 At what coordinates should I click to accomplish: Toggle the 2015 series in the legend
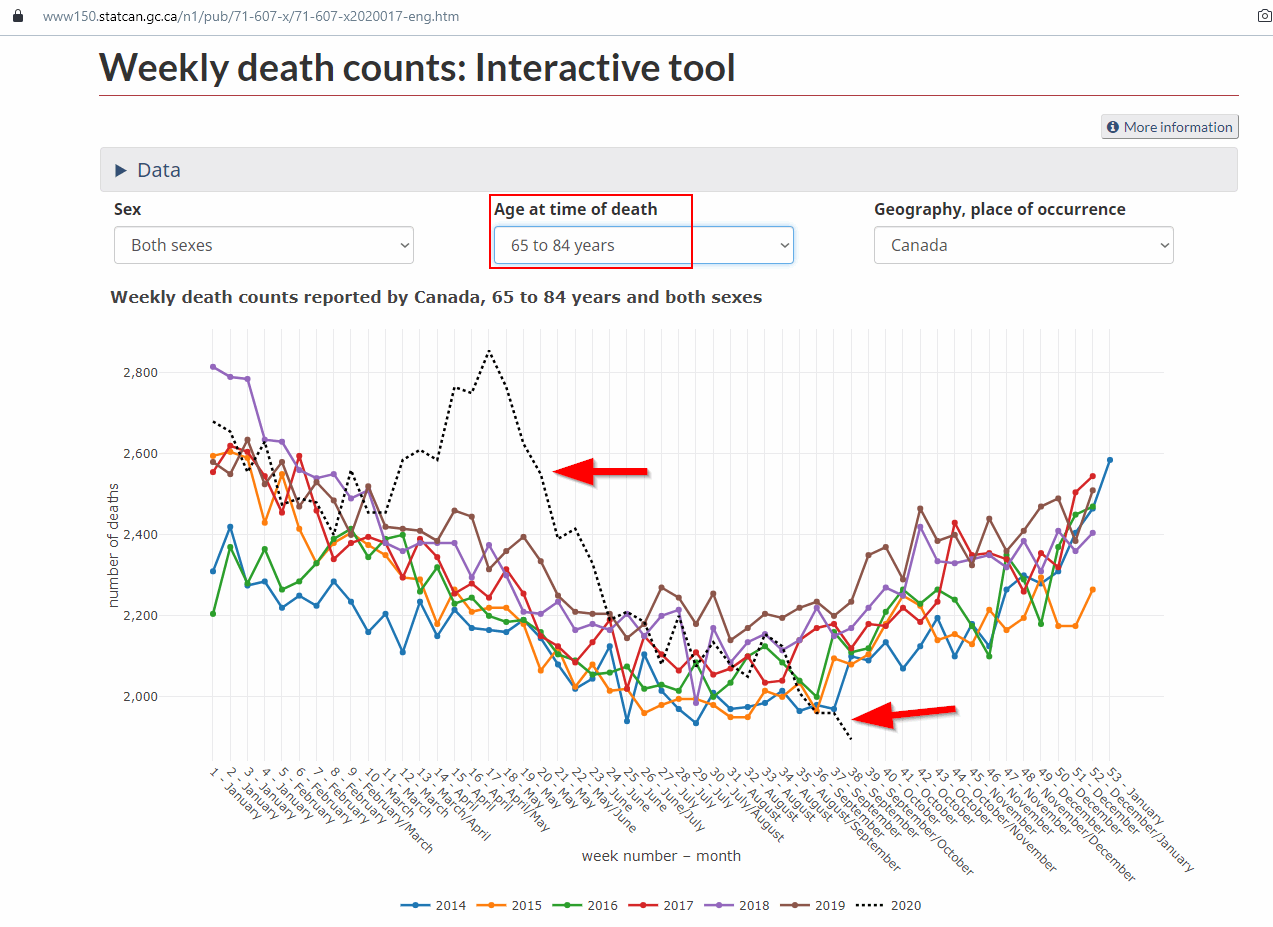click(x=508, y=905)
